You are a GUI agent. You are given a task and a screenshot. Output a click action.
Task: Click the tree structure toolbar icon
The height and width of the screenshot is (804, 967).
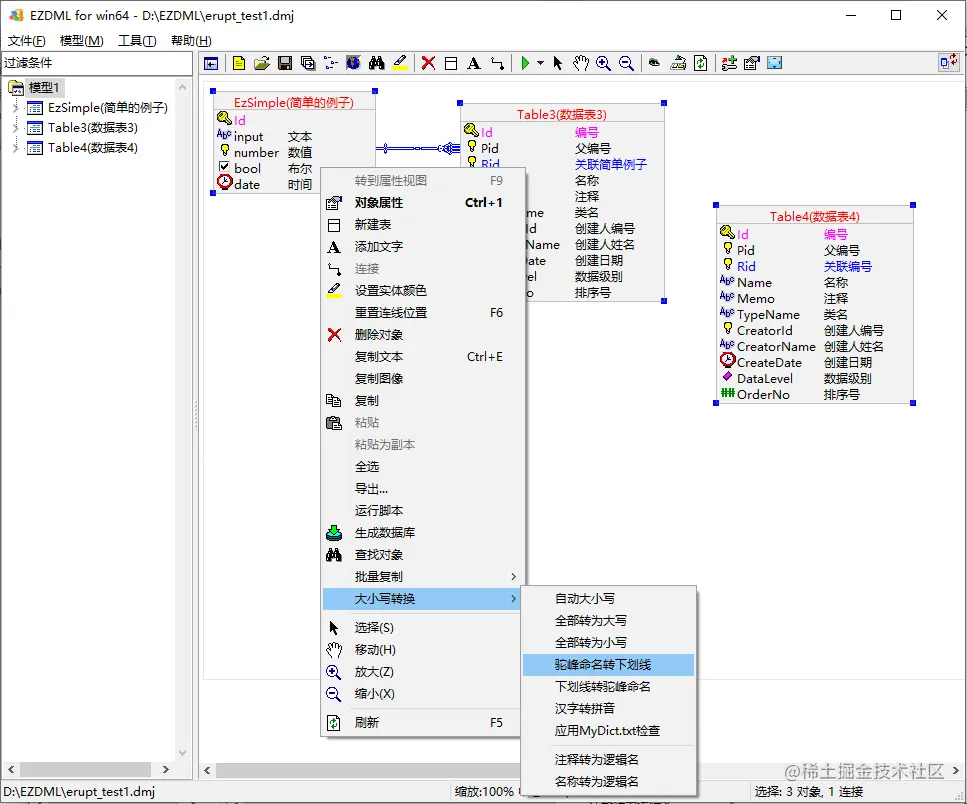tap(331, 63)
